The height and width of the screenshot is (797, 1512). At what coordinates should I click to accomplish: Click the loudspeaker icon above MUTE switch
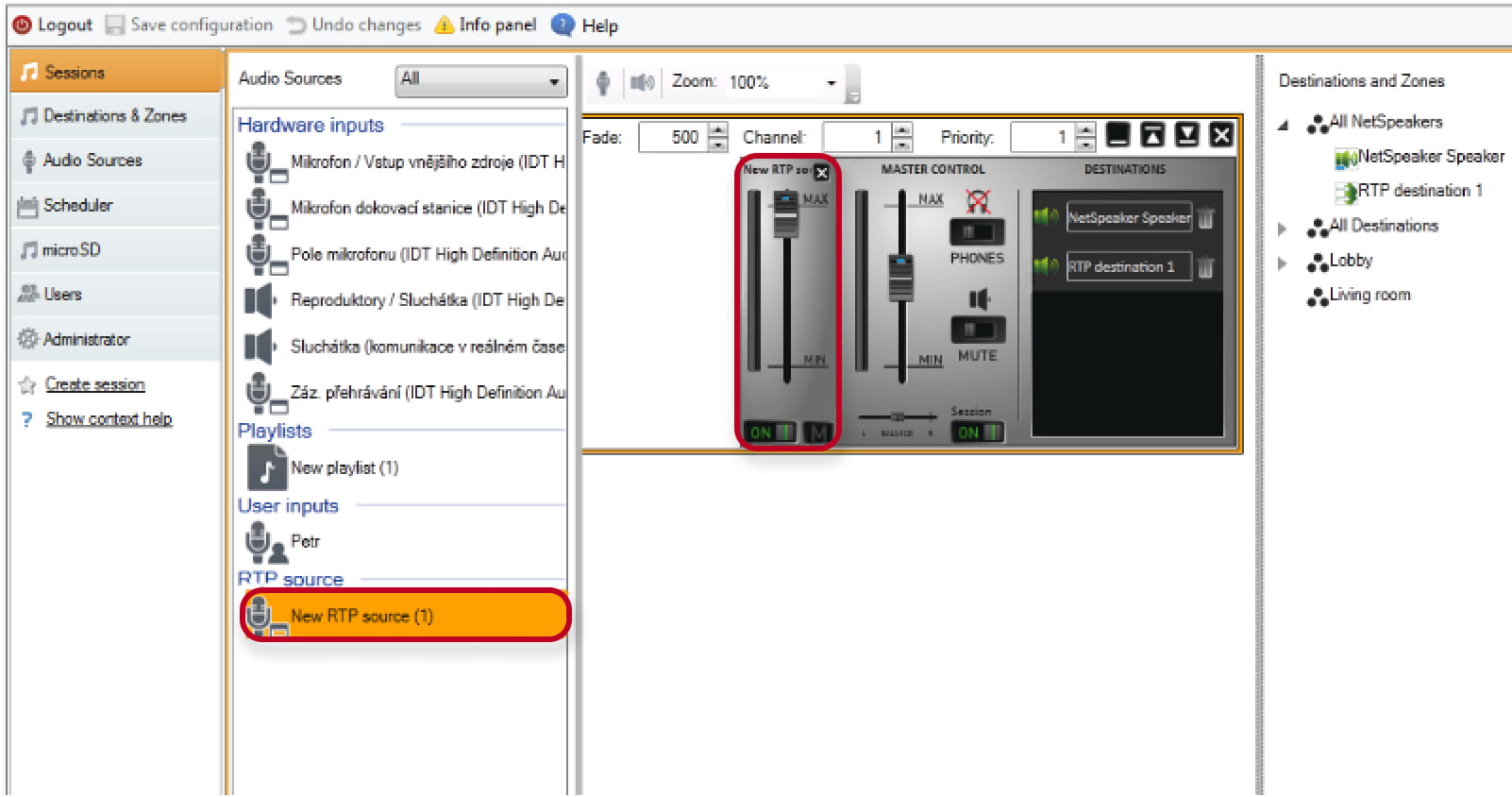coord(979,300)
